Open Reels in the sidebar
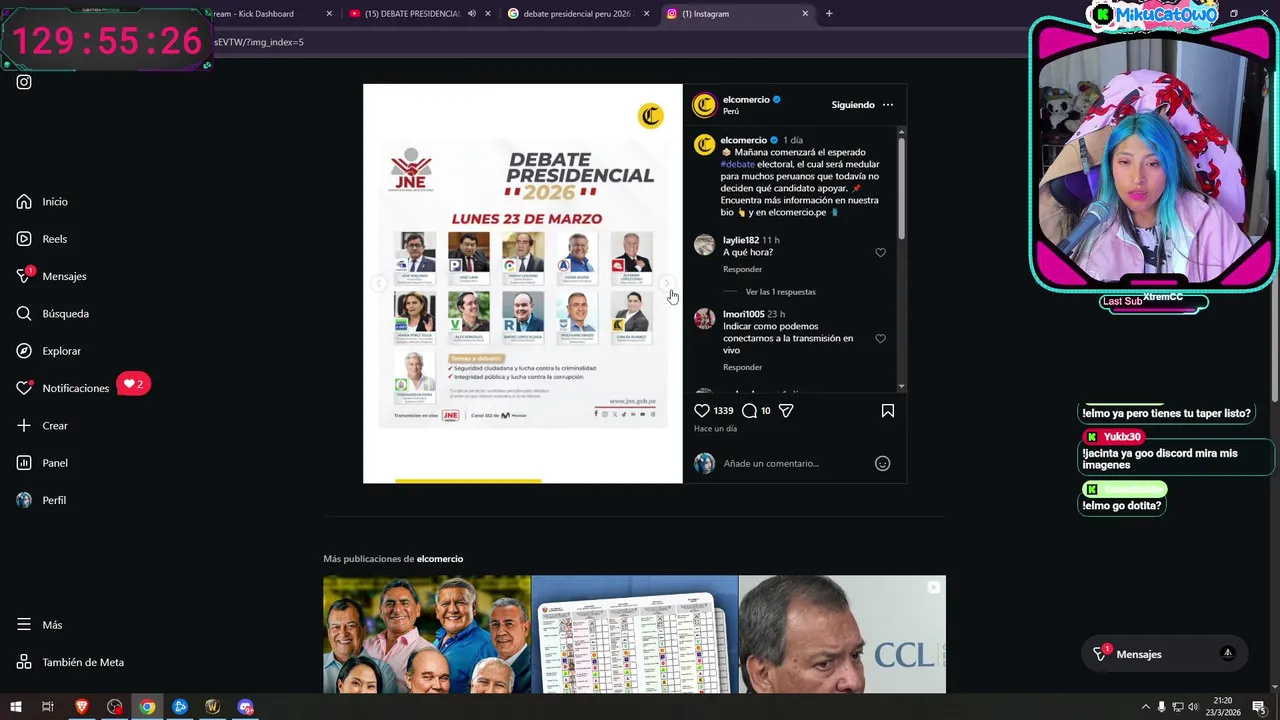Viewport: 1280px width, 720px height. coord(42,239)
